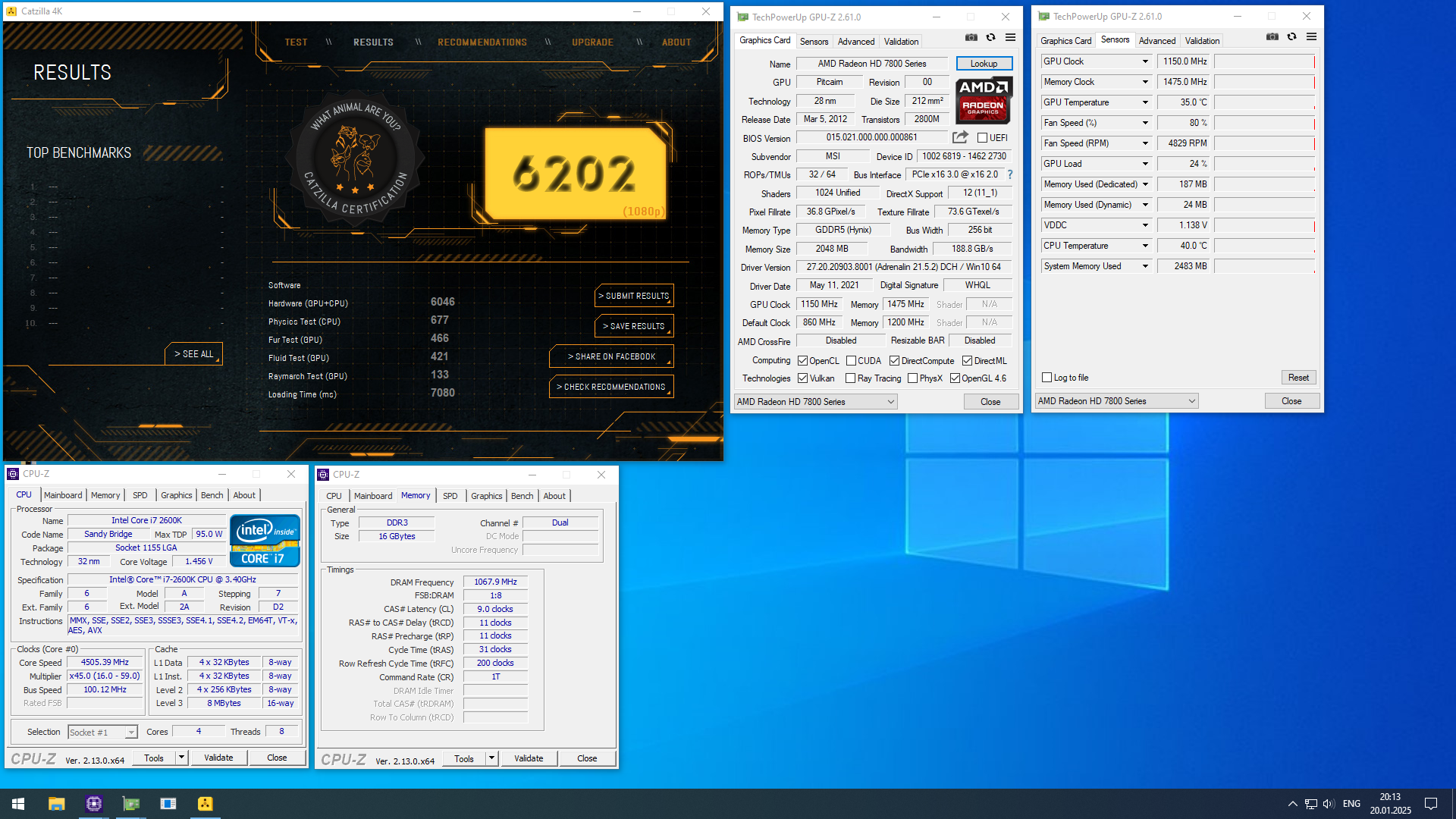Click the refresh icon in GPU-Z Graphics Card window
This screenshot has width=1456, height=819.
coord(990,37)
